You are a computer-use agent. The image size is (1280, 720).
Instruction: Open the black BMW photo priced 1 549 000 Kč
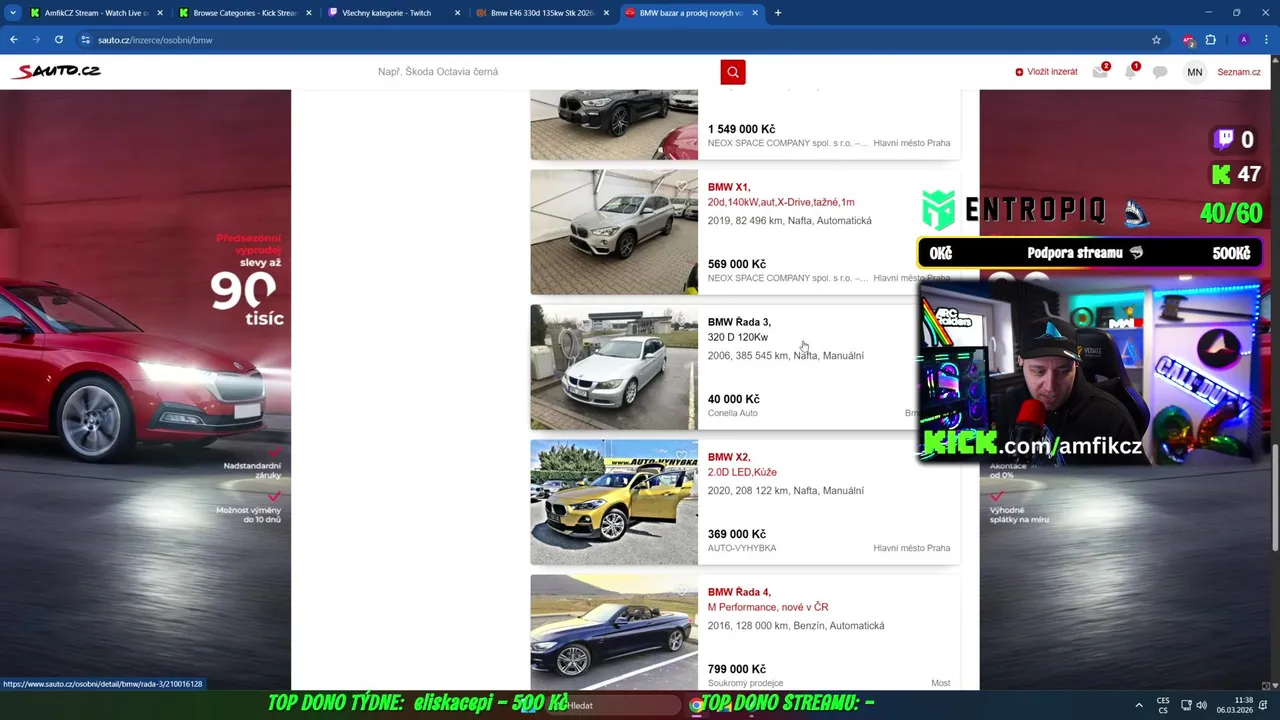point(614,125)
